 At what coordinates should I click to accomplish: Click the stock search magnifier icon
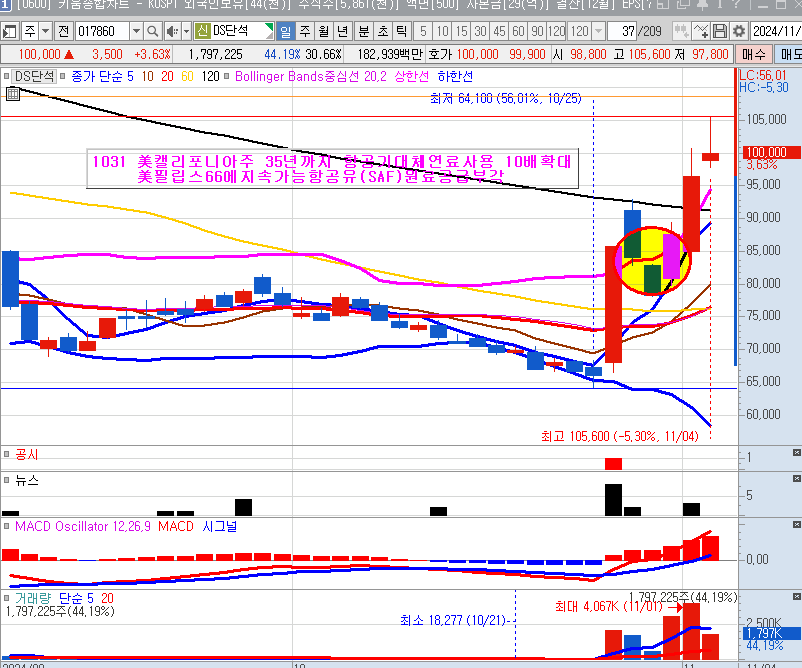[x=154, y=32]
